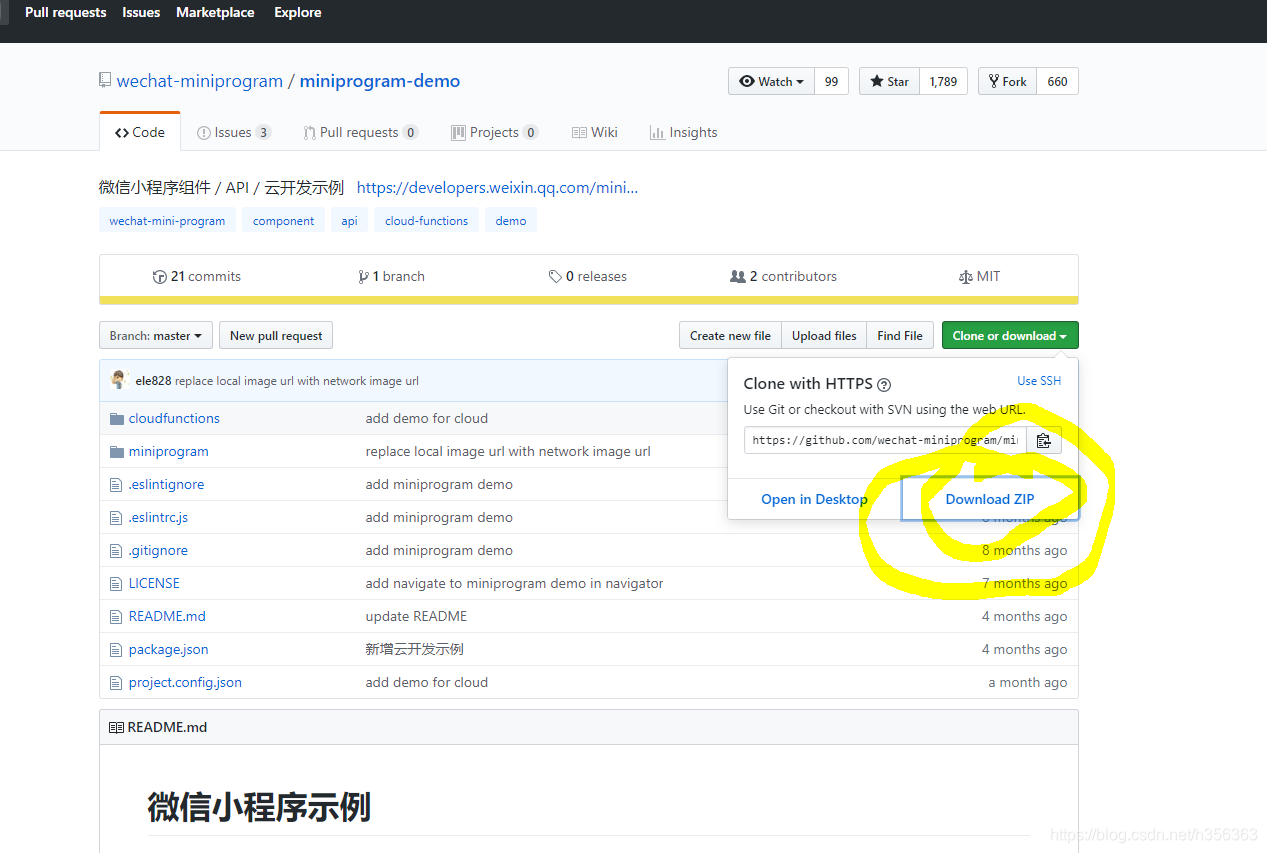Click the branch icon beside 1 branch
1267x853 pixels.
click(363, 277)
